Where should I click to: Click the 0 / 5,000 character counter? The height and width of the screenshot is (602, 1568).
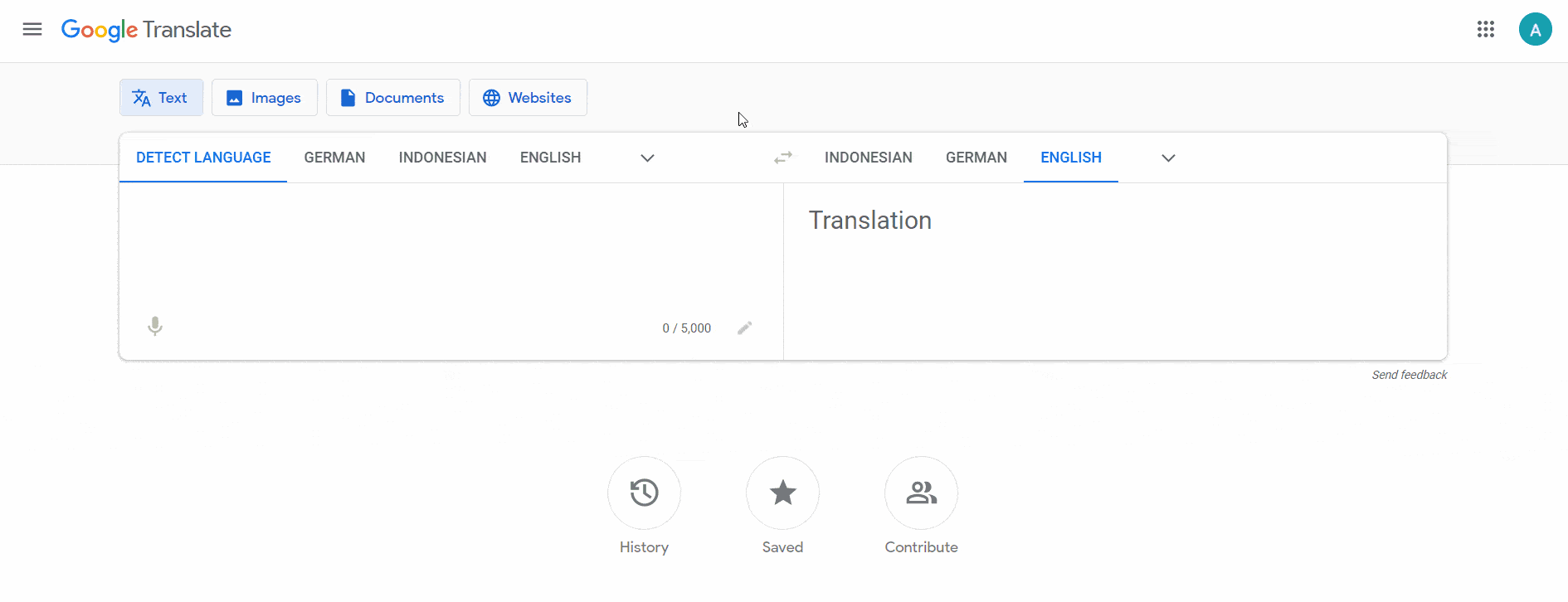coord(687,328)
